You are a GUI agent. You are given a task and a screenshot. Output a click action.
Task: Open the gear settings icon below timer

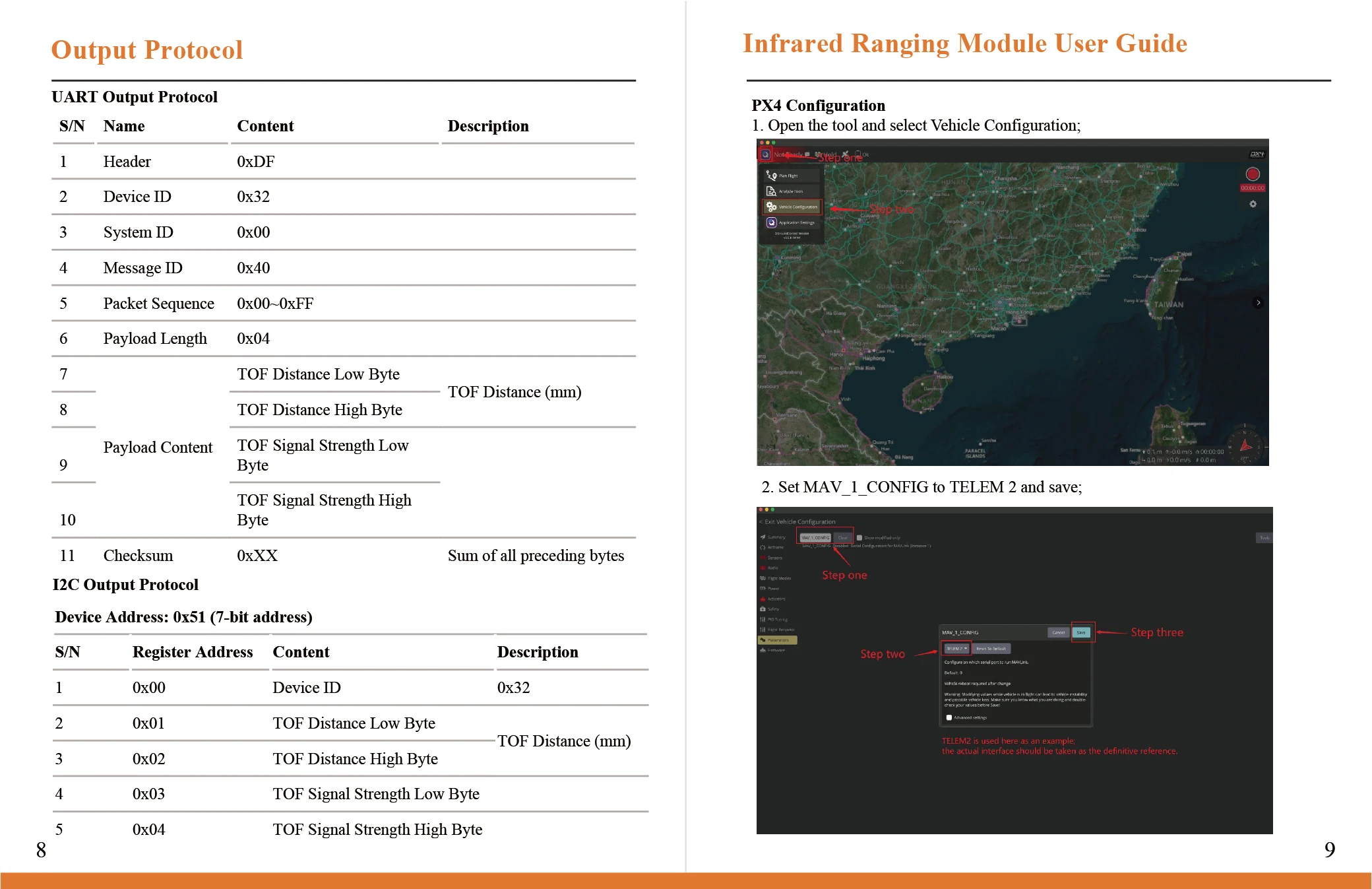point(1253,204)
